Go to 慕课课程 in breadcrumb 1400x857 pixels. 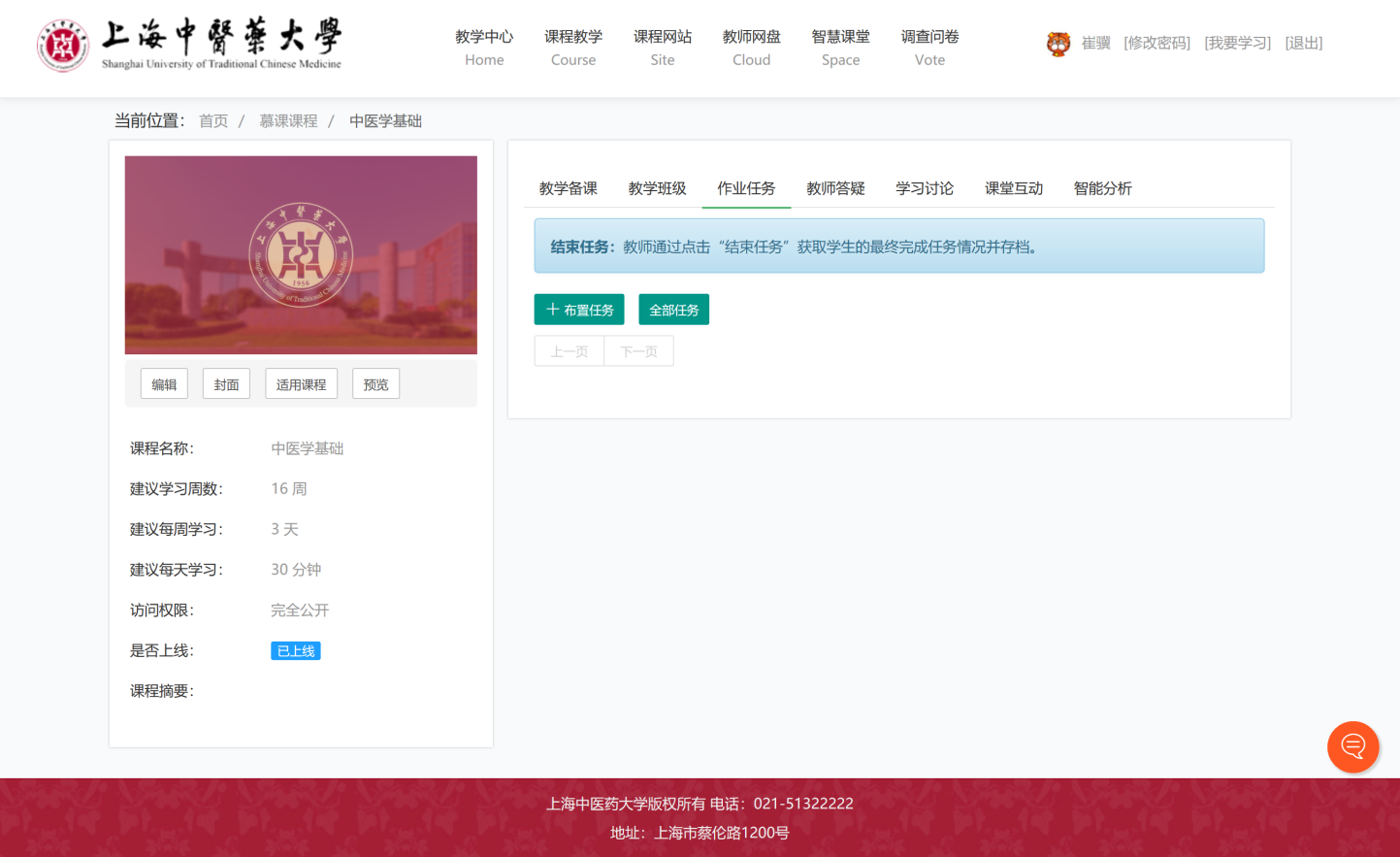click(288, 121)
